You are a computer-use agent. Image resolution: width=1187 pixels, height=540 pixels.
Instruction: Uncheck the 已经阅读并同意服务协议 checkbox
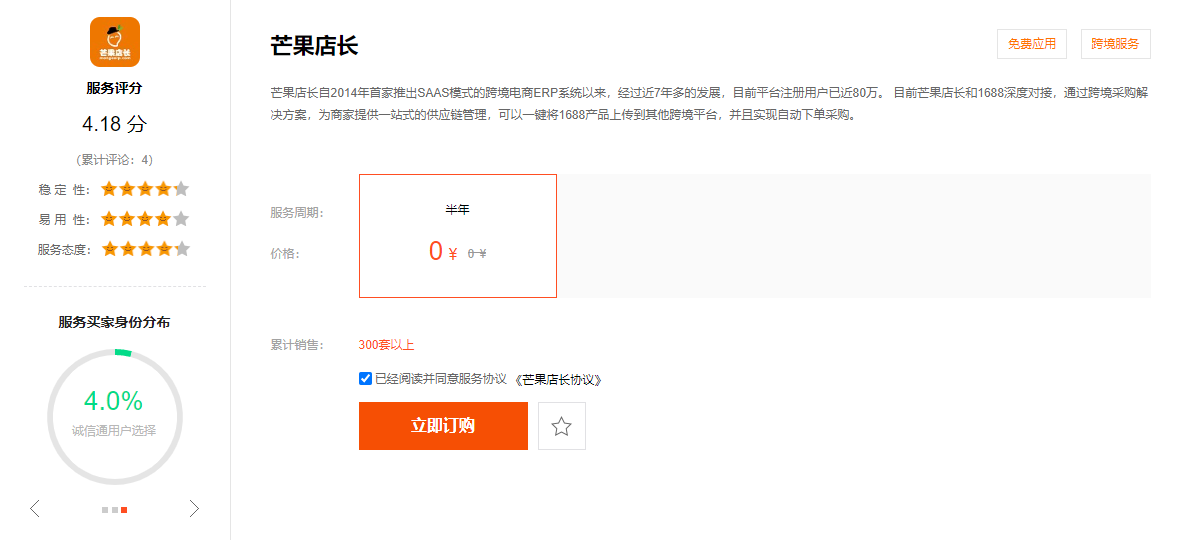click(366, 379)
